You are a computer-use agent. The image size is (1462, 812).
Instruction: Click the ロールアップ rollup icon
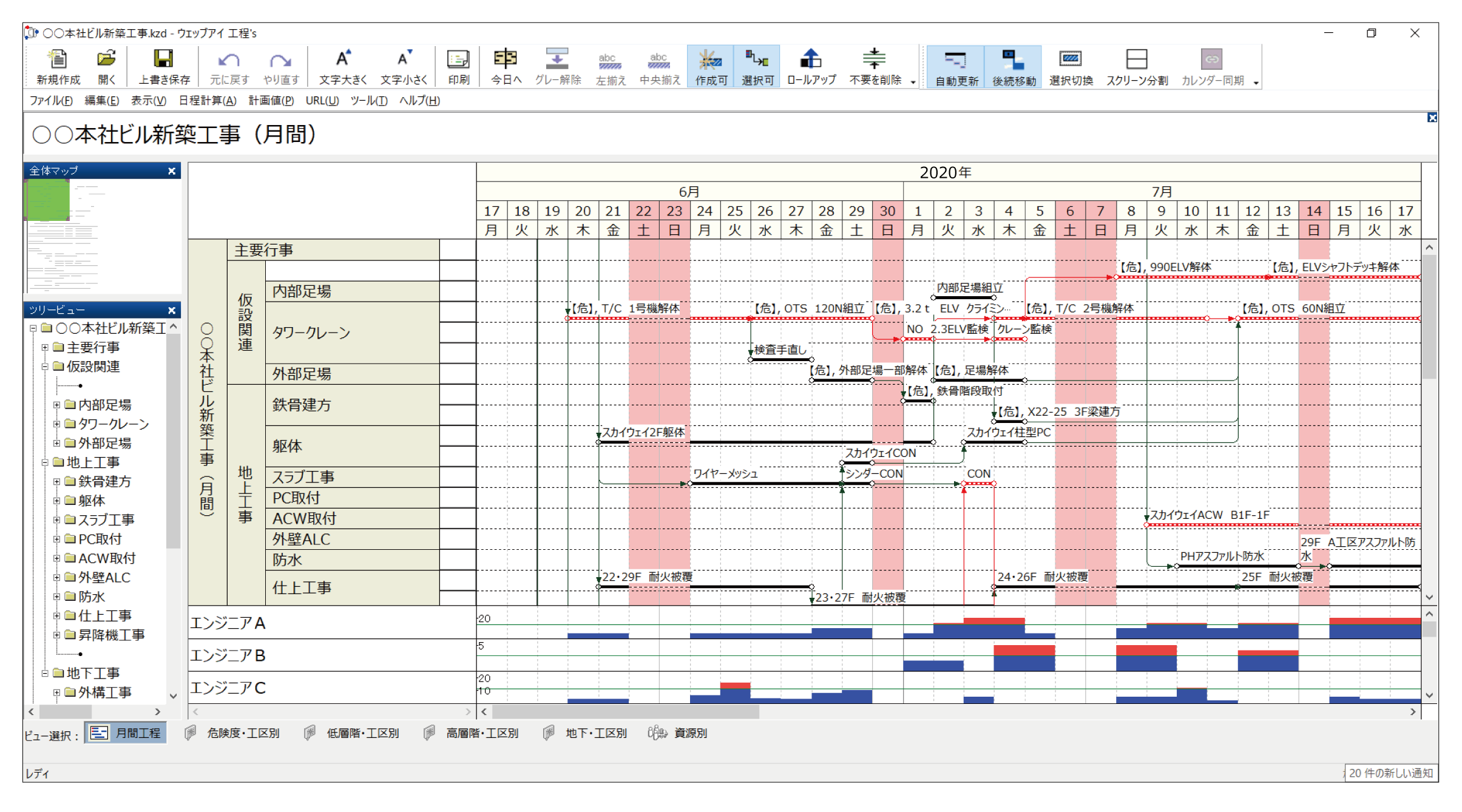point(811,60)
